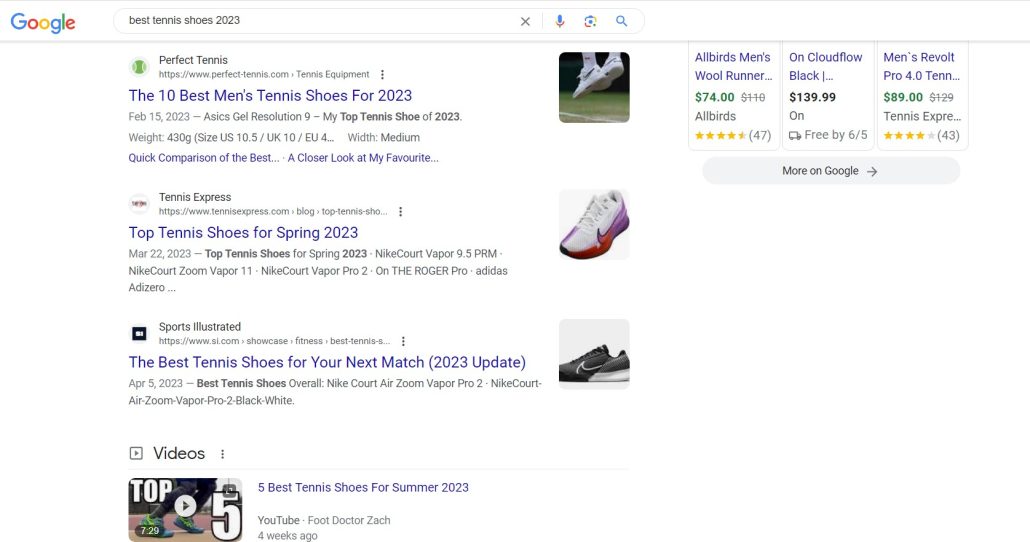Click the Free by 6/5 delivery label
The height and width of the screenshot is (542, 1030).
pos(828,135)
